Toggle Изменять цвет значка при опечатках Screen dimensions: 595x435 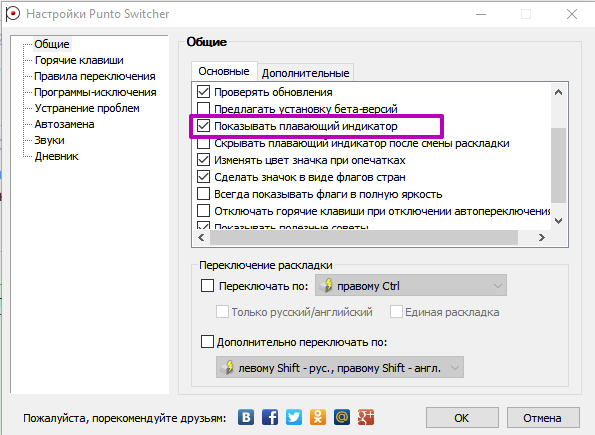[x=203, y=160]
